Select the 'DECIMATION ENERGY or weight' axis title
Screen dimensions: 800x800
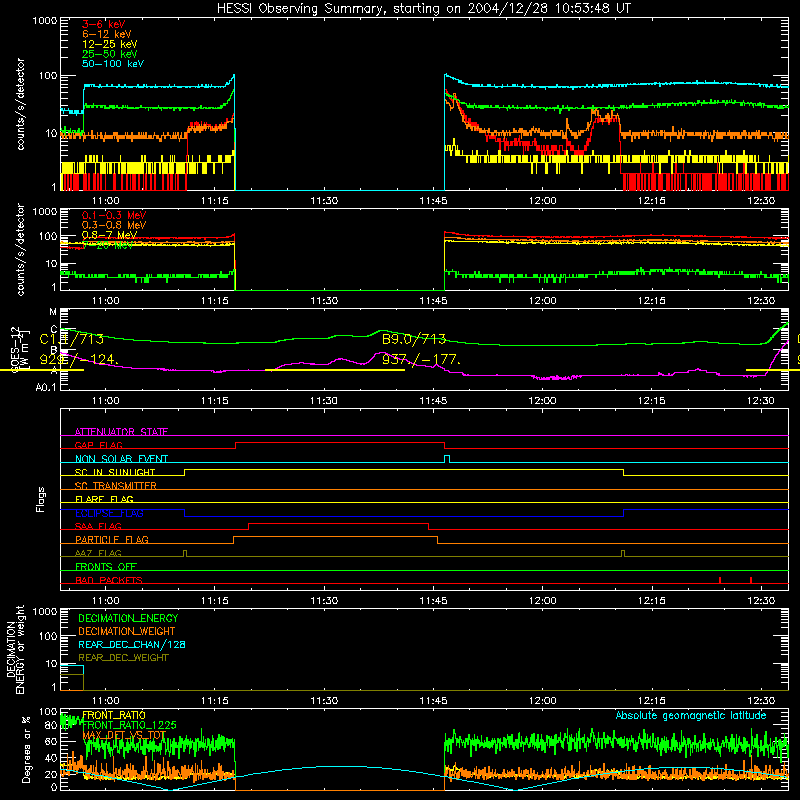pos(15,649)
